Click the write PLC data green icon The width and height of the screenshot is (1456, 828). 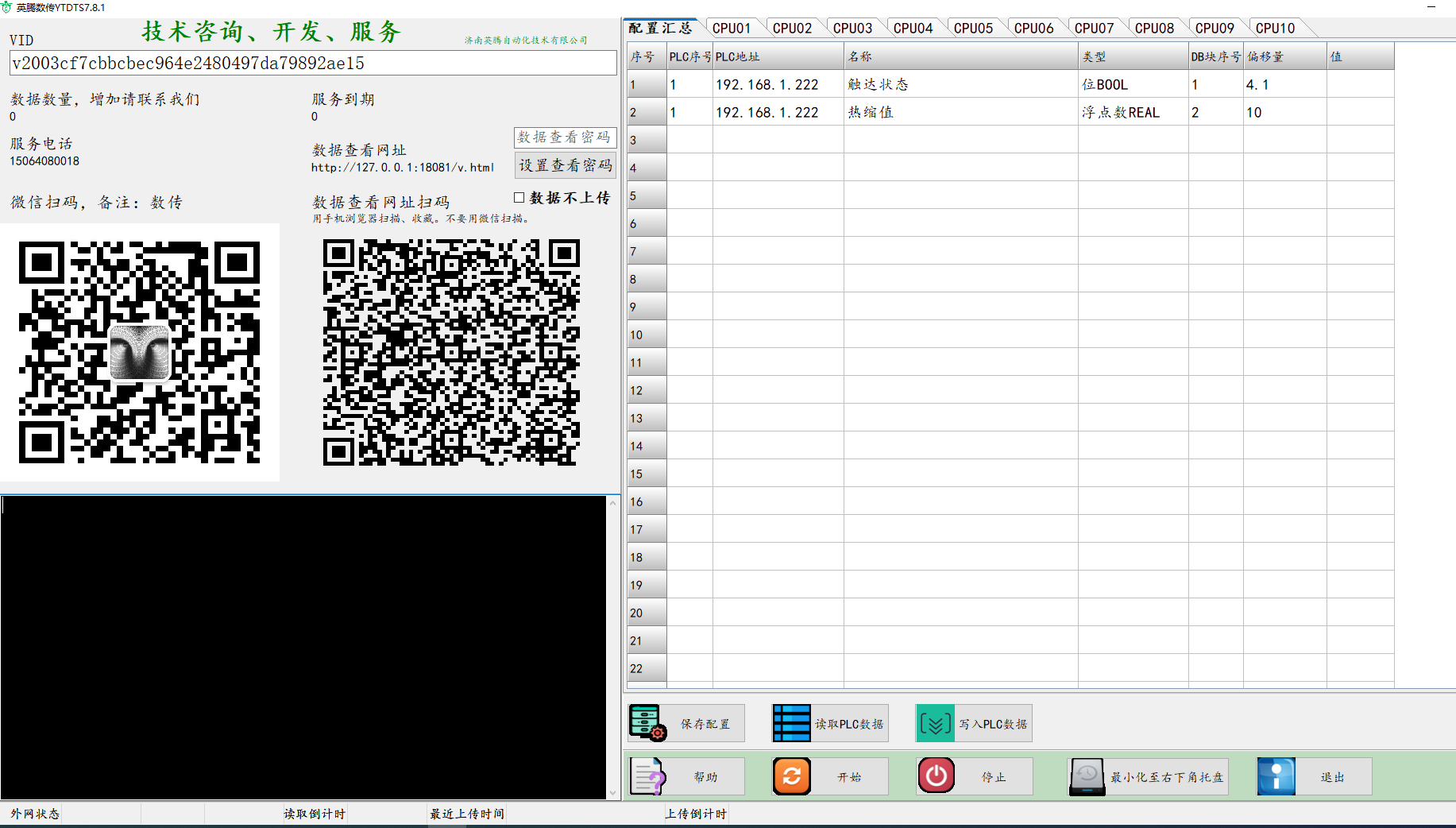coord(935,723)
